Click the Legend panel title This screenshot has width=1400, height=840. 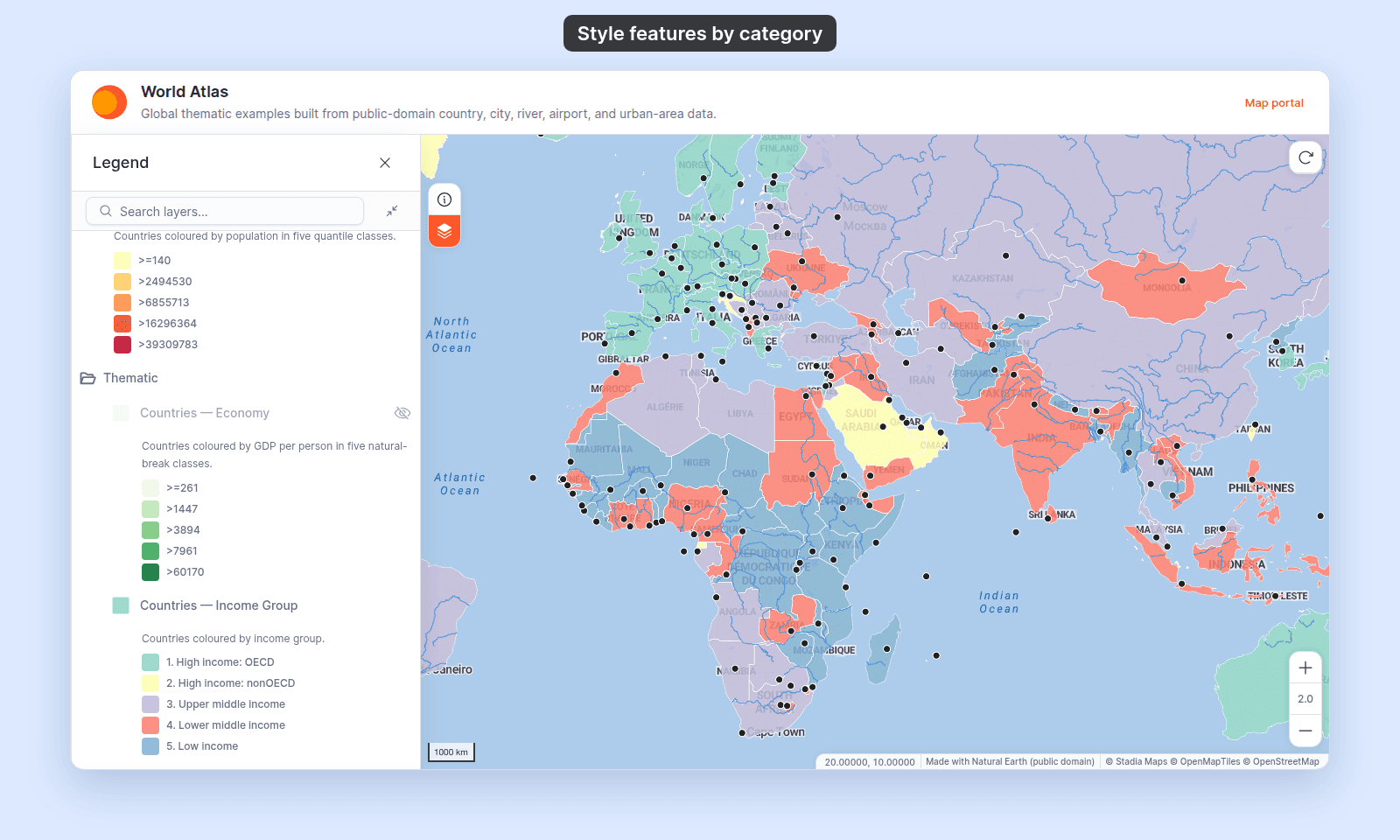pos(121,163)
